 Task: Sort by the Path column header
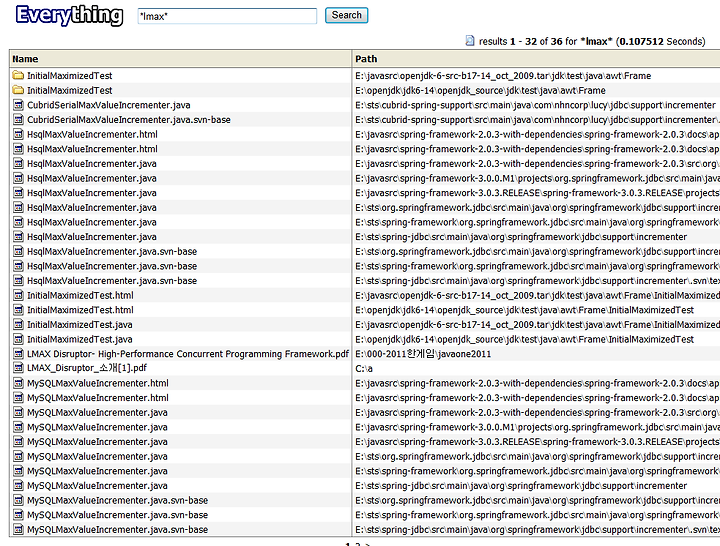point(366,59)
